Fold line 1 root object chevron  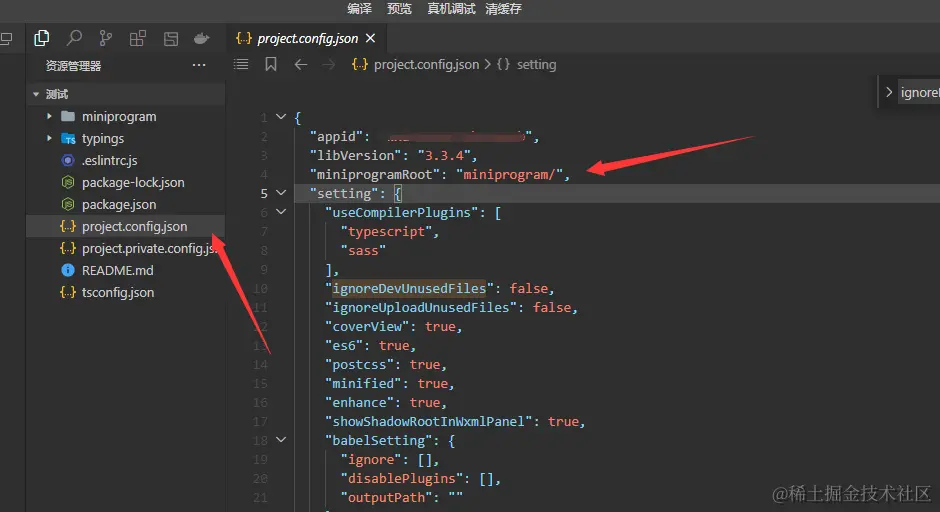coord(281,117)
